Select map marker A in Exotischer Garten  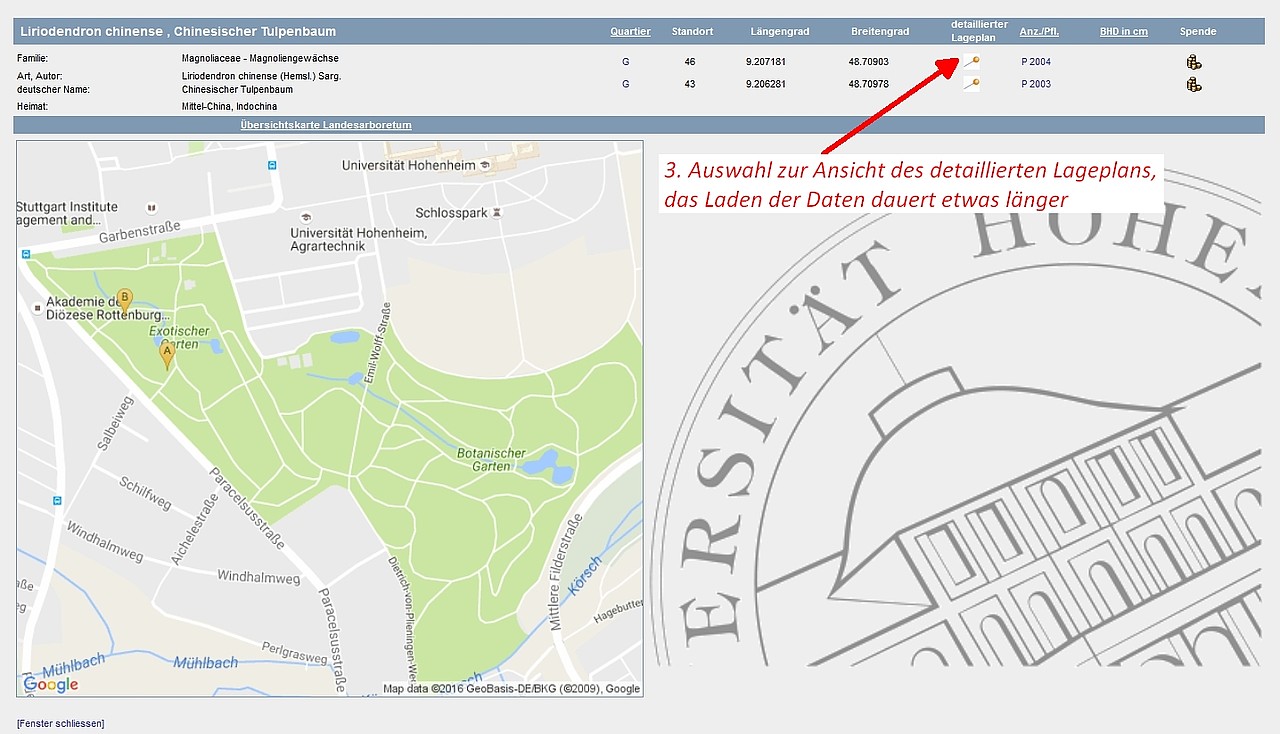[x=167, y=355]
